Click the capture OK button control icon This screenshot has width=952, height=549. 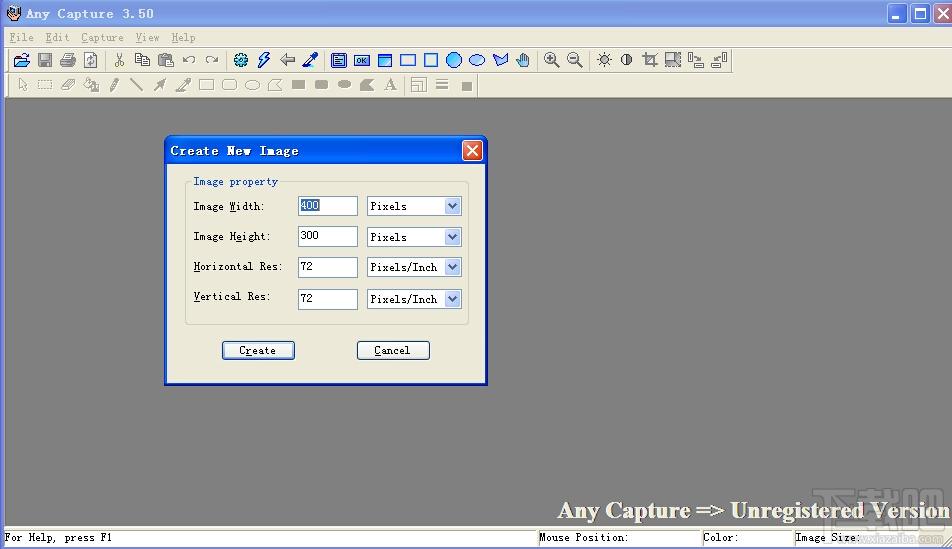(362, 60)
